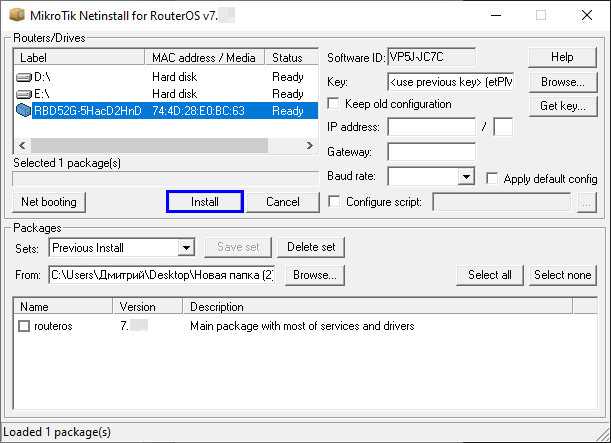Check the routeros package checkbox
The width and height of the screenshot is (611, 443).
pyautogui.click(x=24, y=326)
